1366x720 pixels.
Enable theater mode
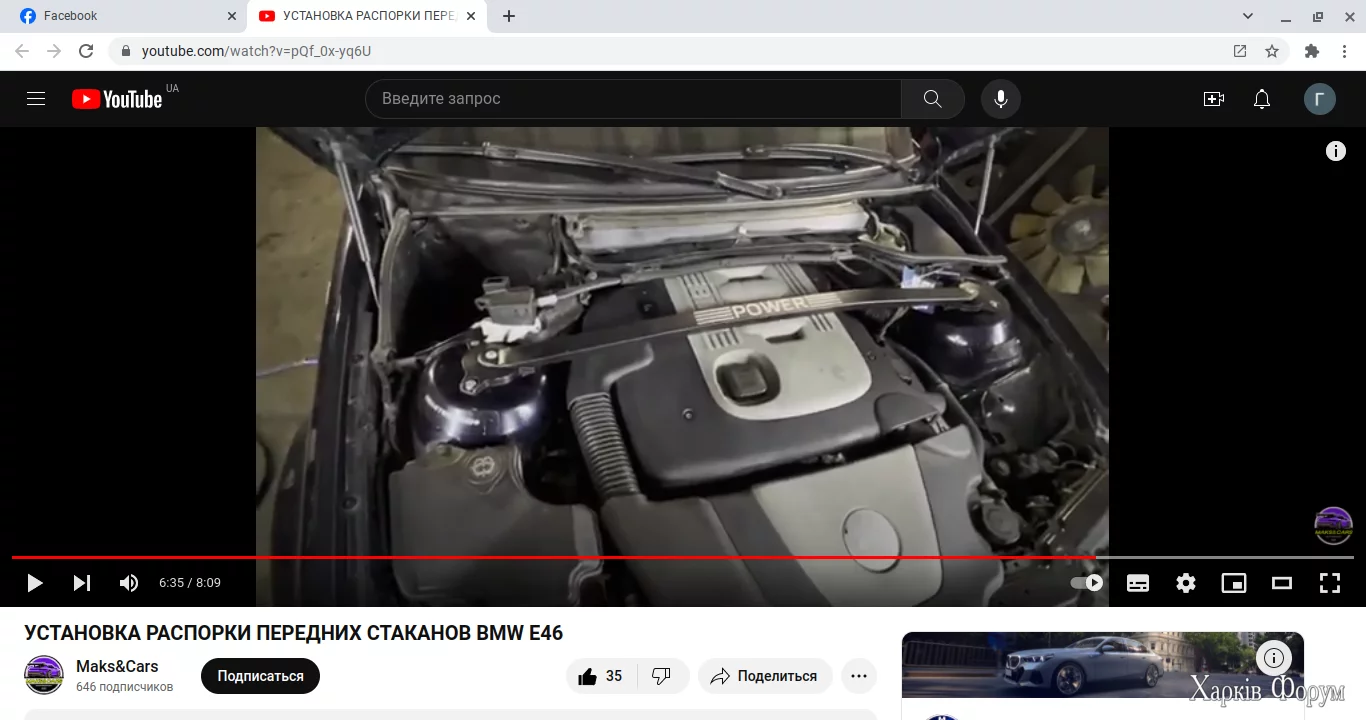pyautogui.click(x=1282, y=582)
